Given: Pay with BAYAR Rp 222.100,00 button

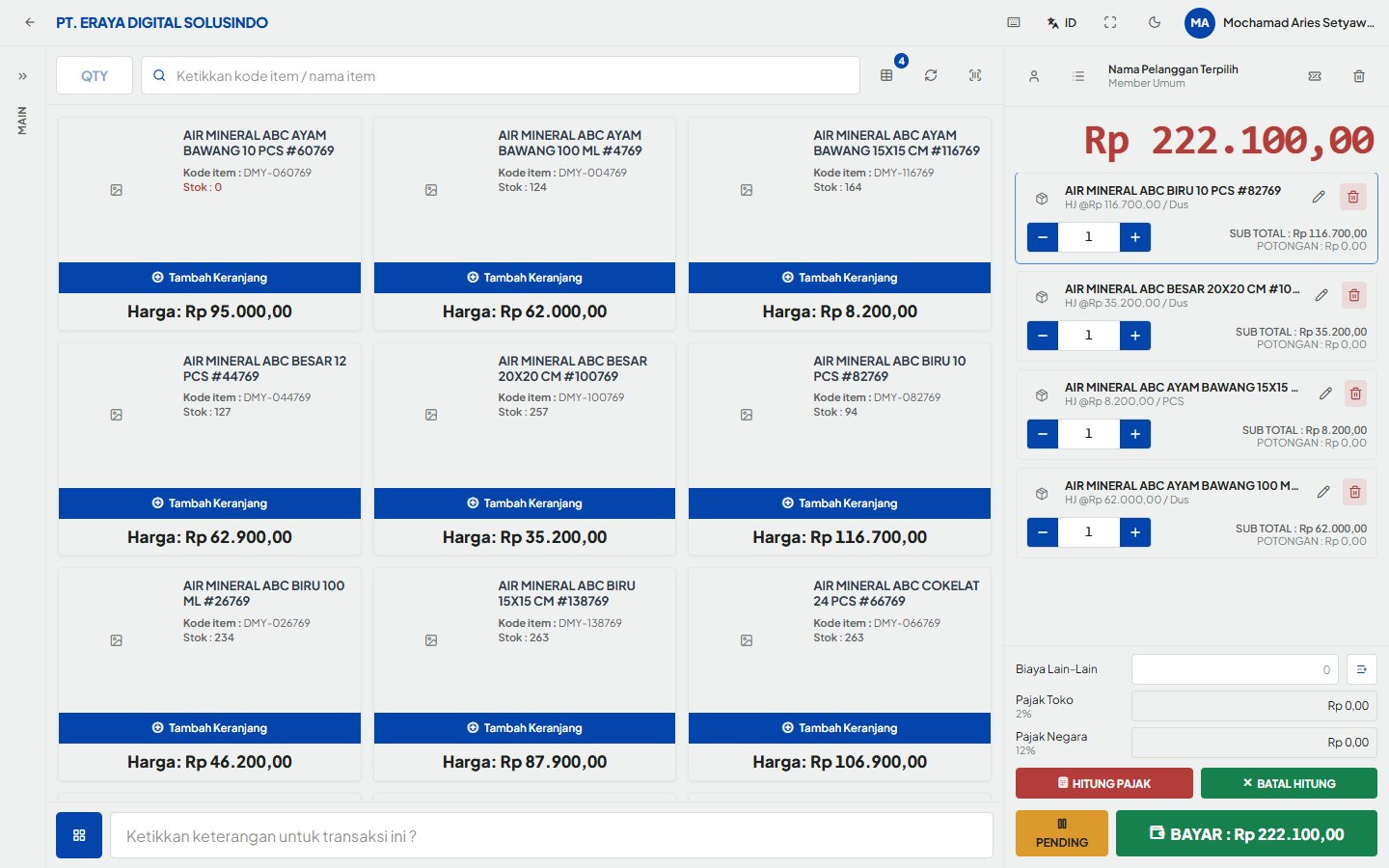Looking at the screenshot, I should pyautogui.click(x=1246, y=833).
